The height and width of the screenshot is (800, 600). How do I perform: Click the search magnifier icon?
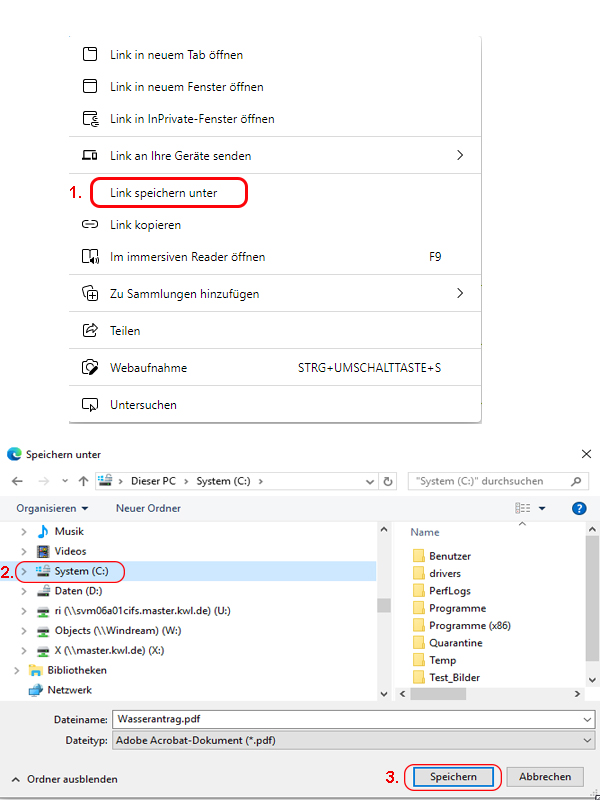(x=576, y=481)
